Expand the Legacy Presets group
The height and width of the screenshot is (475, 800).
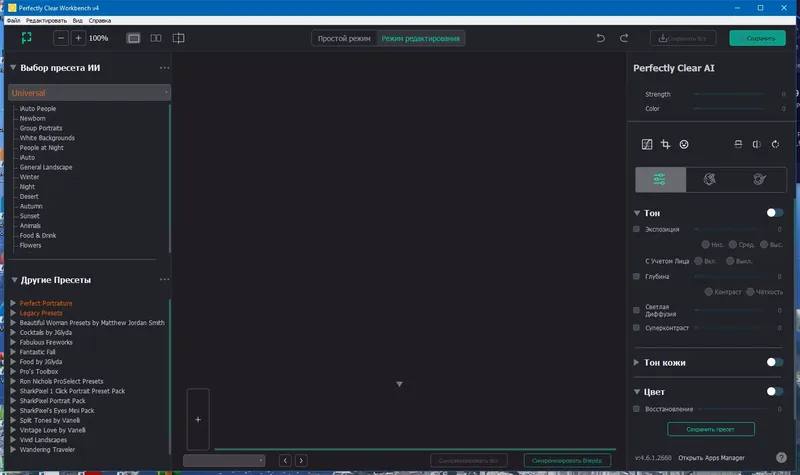[13, 313]
